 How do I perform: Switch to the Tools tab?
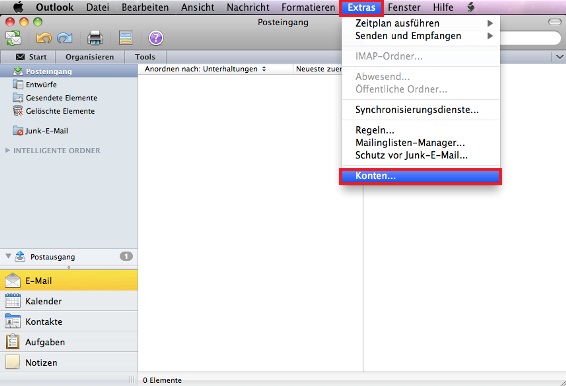145,57
